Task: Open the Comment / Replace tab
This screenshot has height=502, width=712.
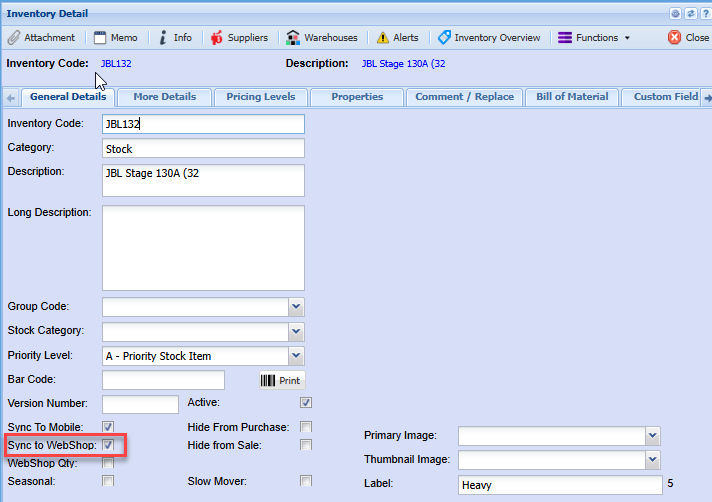Action: point(465,97)
